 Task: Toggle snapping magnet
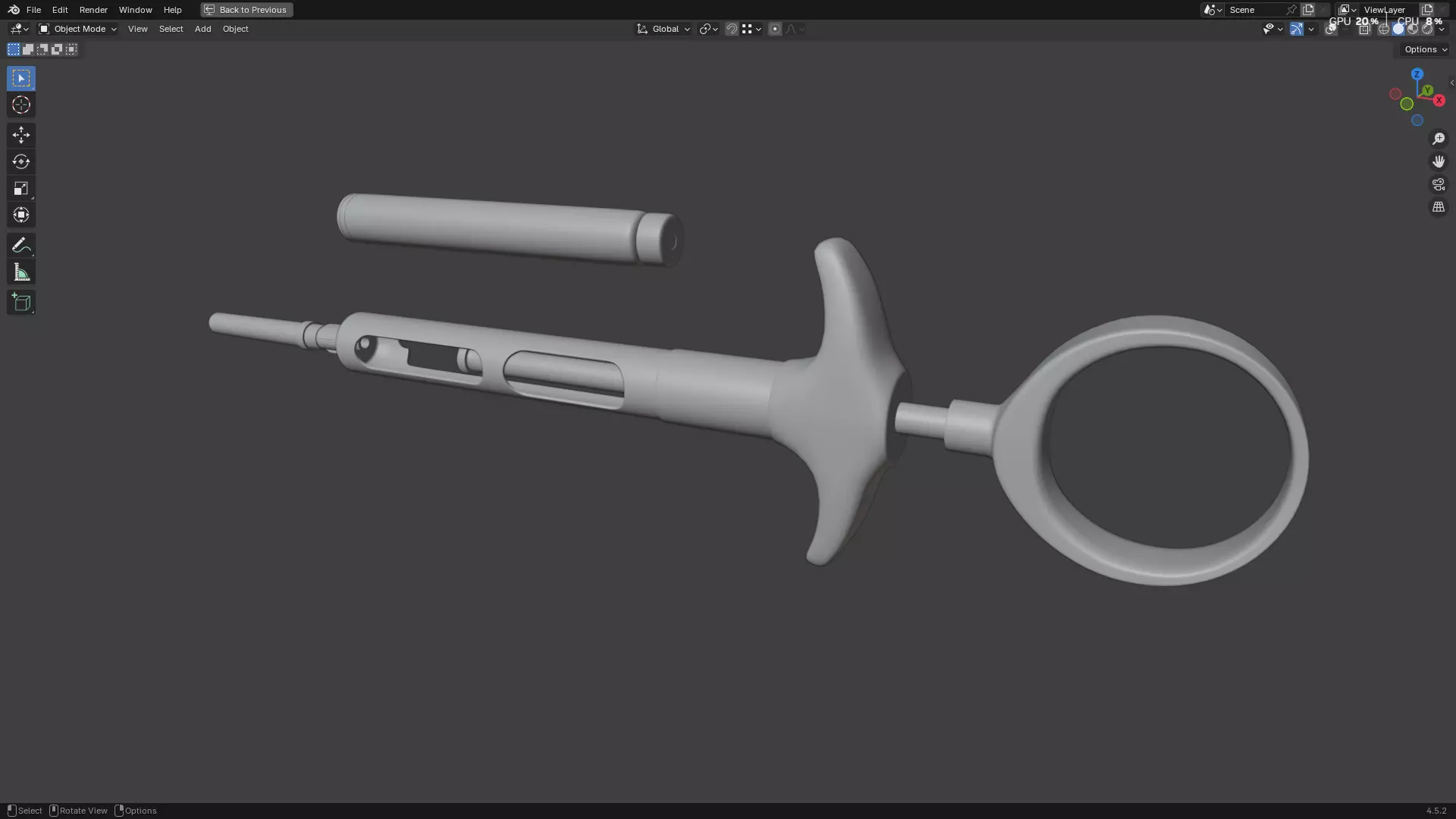point(732,29)
